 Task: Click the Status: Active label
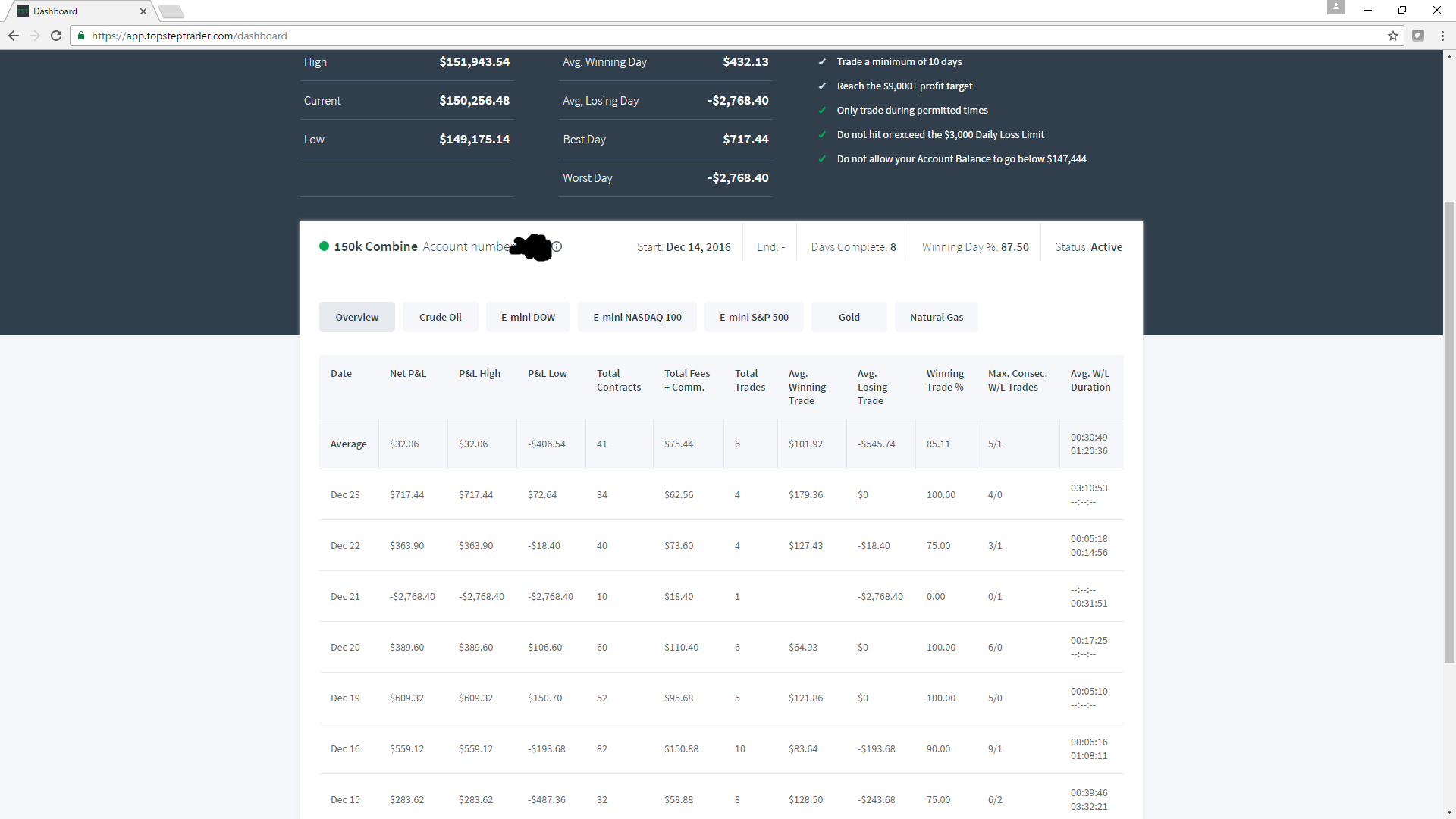tap(1088, 247)
